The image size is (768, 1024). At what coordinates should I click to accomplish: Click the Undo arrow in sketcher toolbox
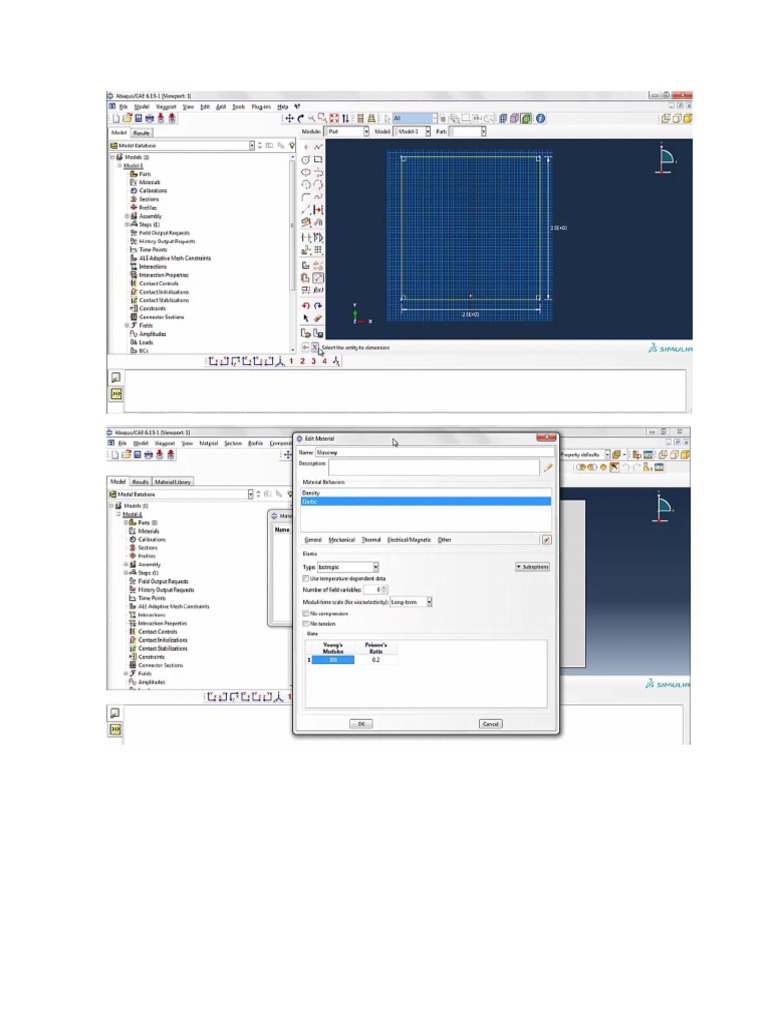306,306
